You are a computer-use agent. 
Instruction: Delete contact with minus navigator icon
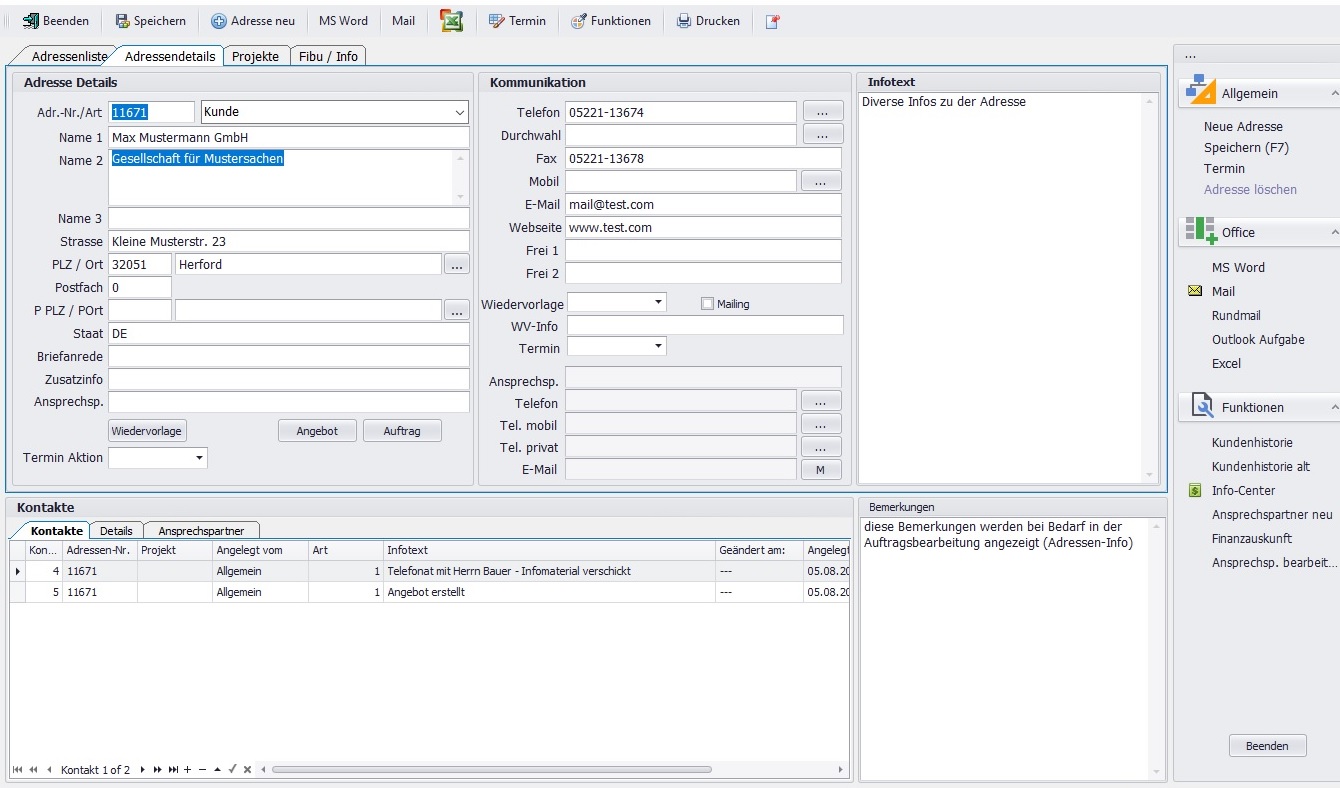[x=202, y=770]
